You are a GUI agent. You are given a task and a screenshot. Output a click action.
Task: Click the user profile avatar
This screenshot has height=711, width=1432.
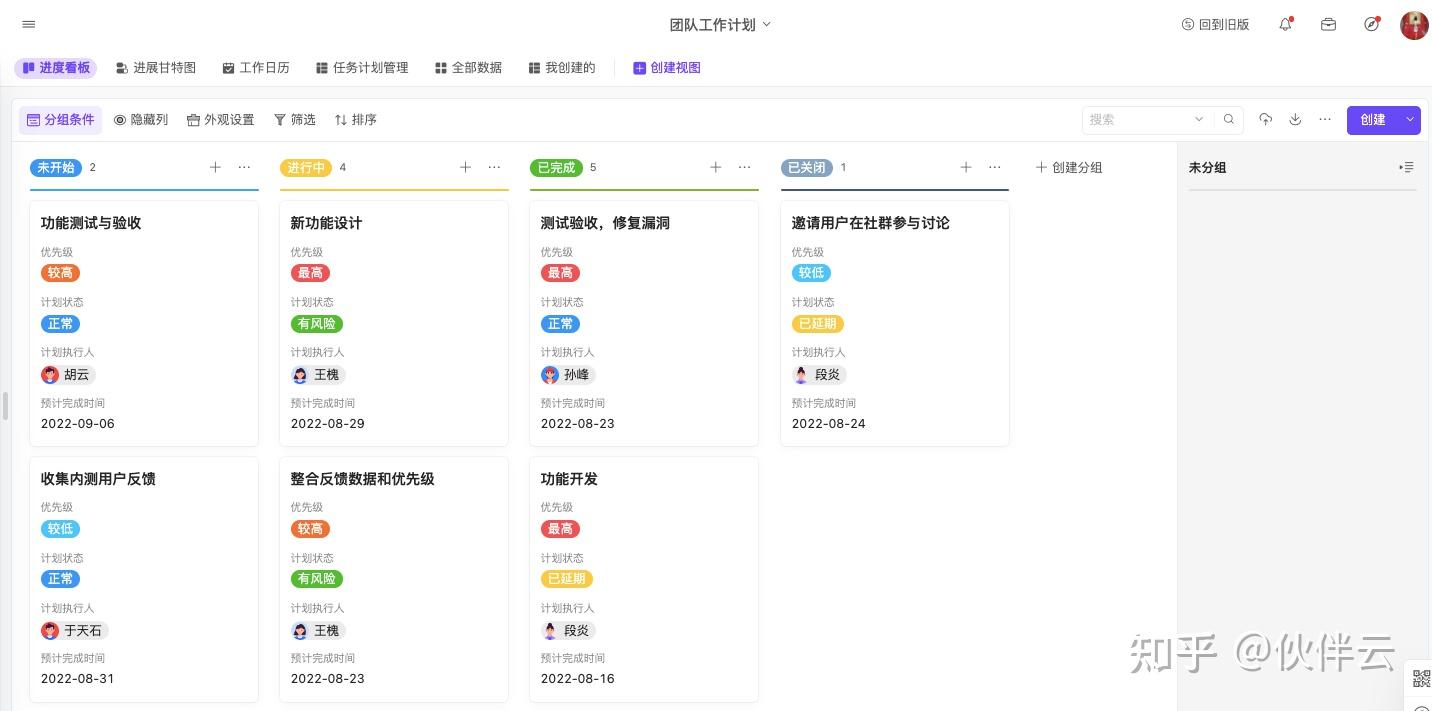[x=1414, y=25]
